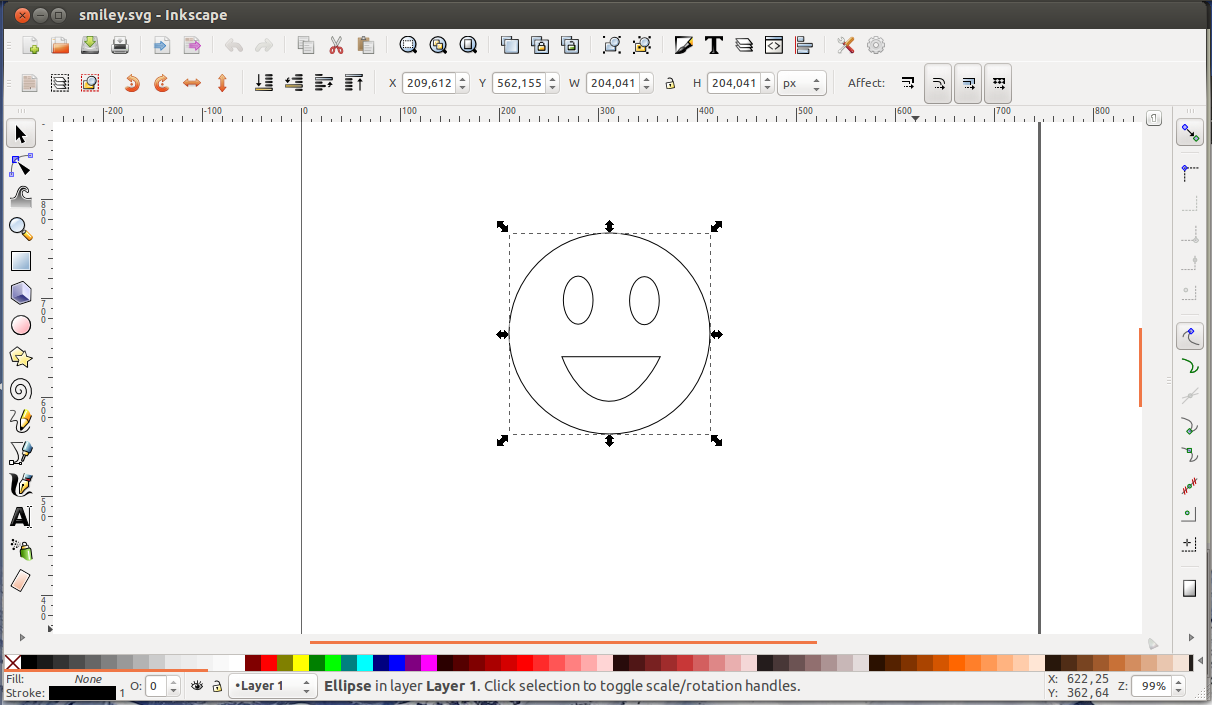Select the Calligraphy tool
1212x705 pixels.
point(21,485)
